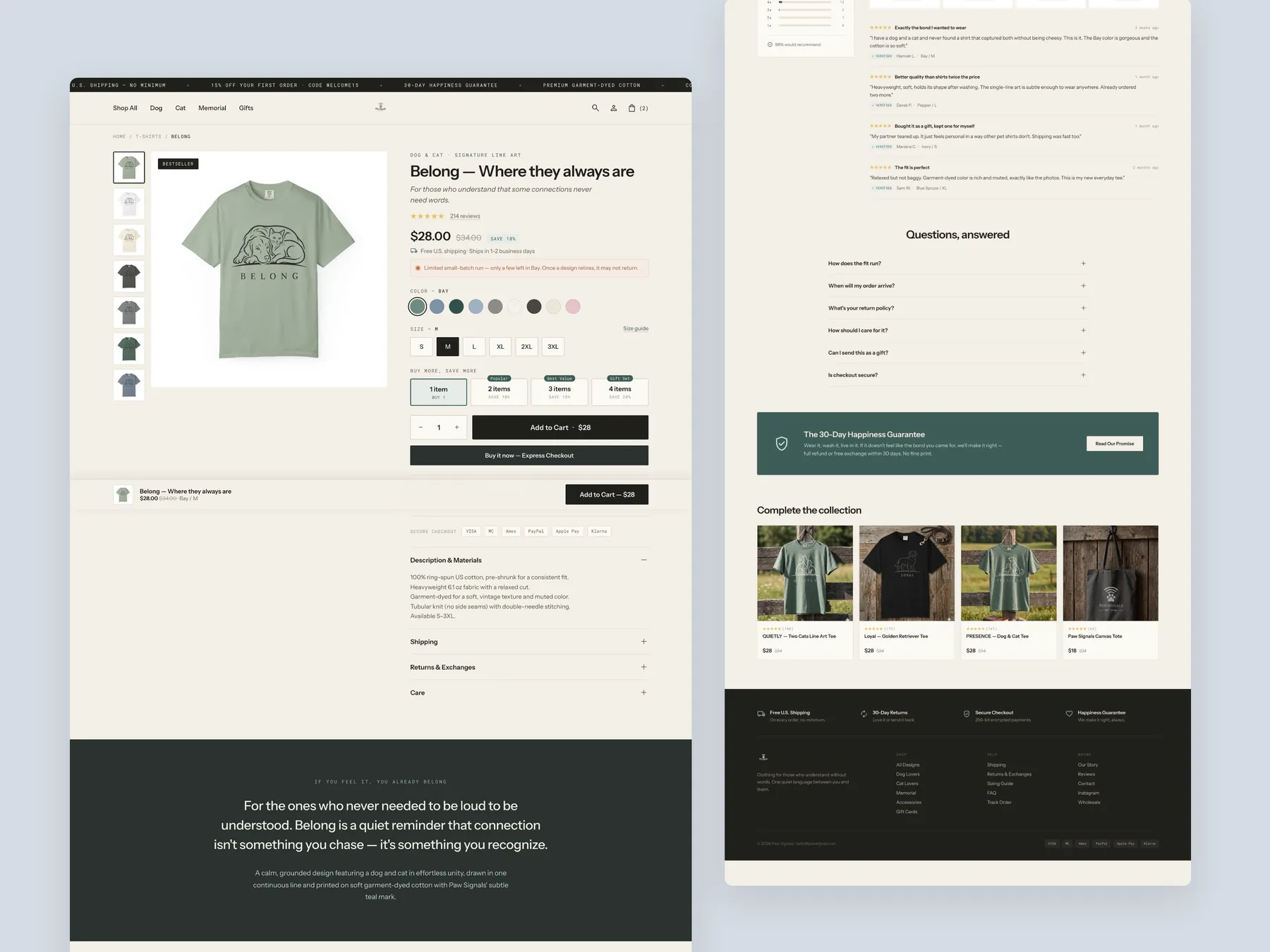Viewport: 1270px width, 952px height.
Task: Choose the 3 items Best Value bundle
Action: click(560, 391)
